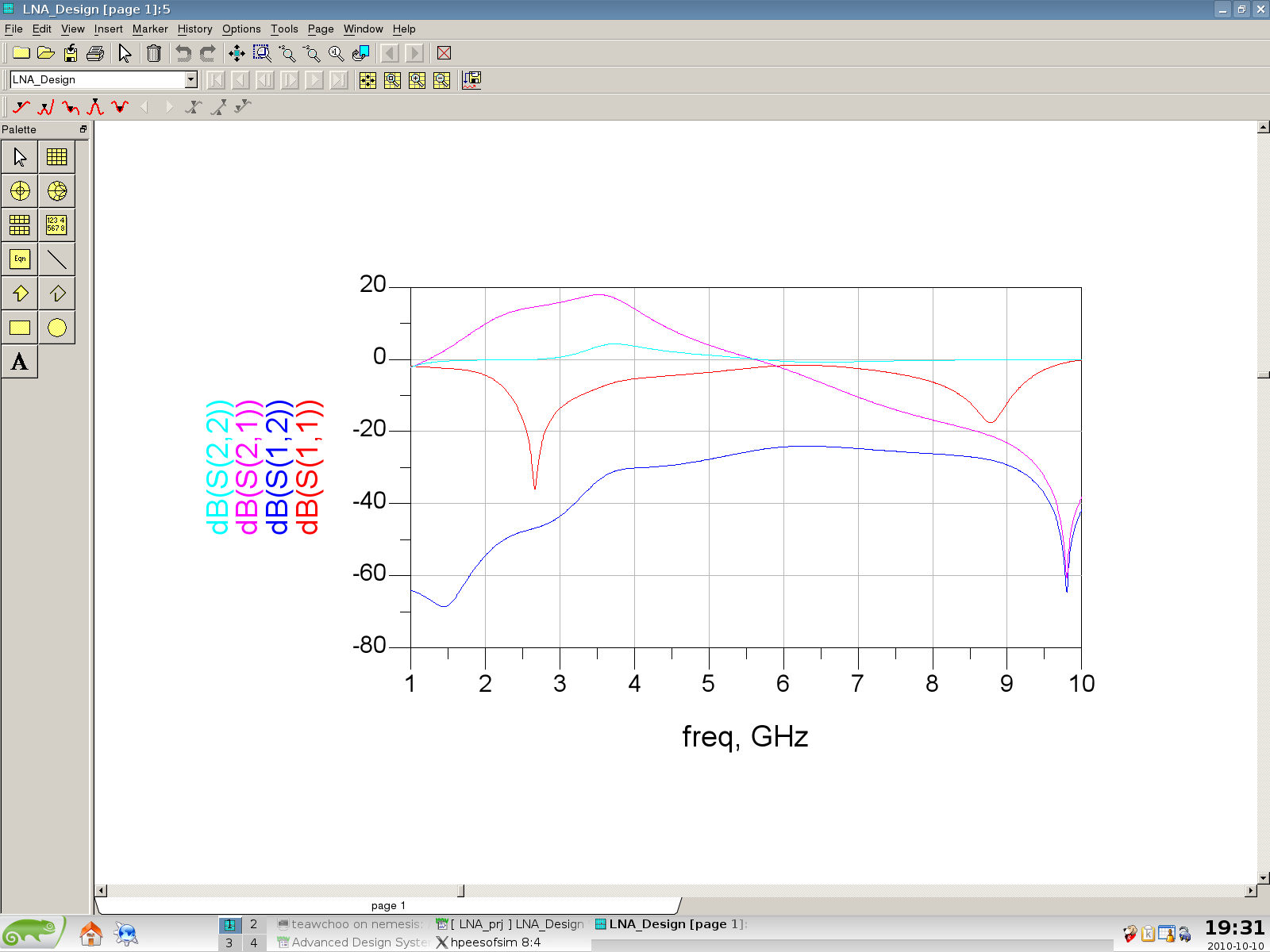Screen dimensions: 1270x952
Task: Open the Marker menu
Action: 150,29
